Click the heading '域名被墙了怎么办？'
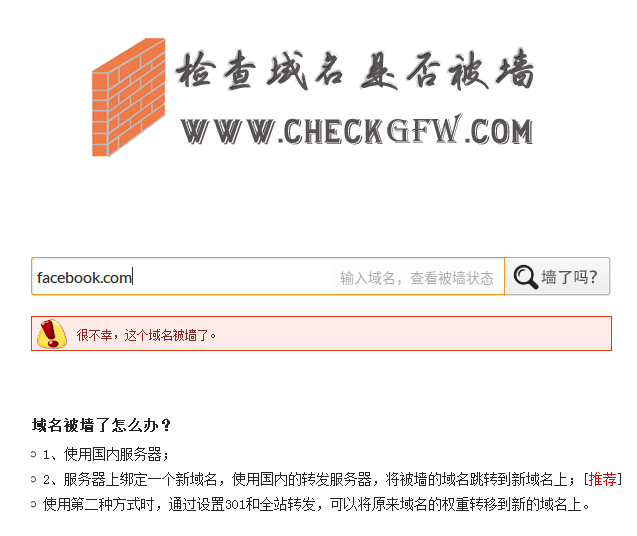This screenshot has height=536, width=637. click(x=102, y=425)
